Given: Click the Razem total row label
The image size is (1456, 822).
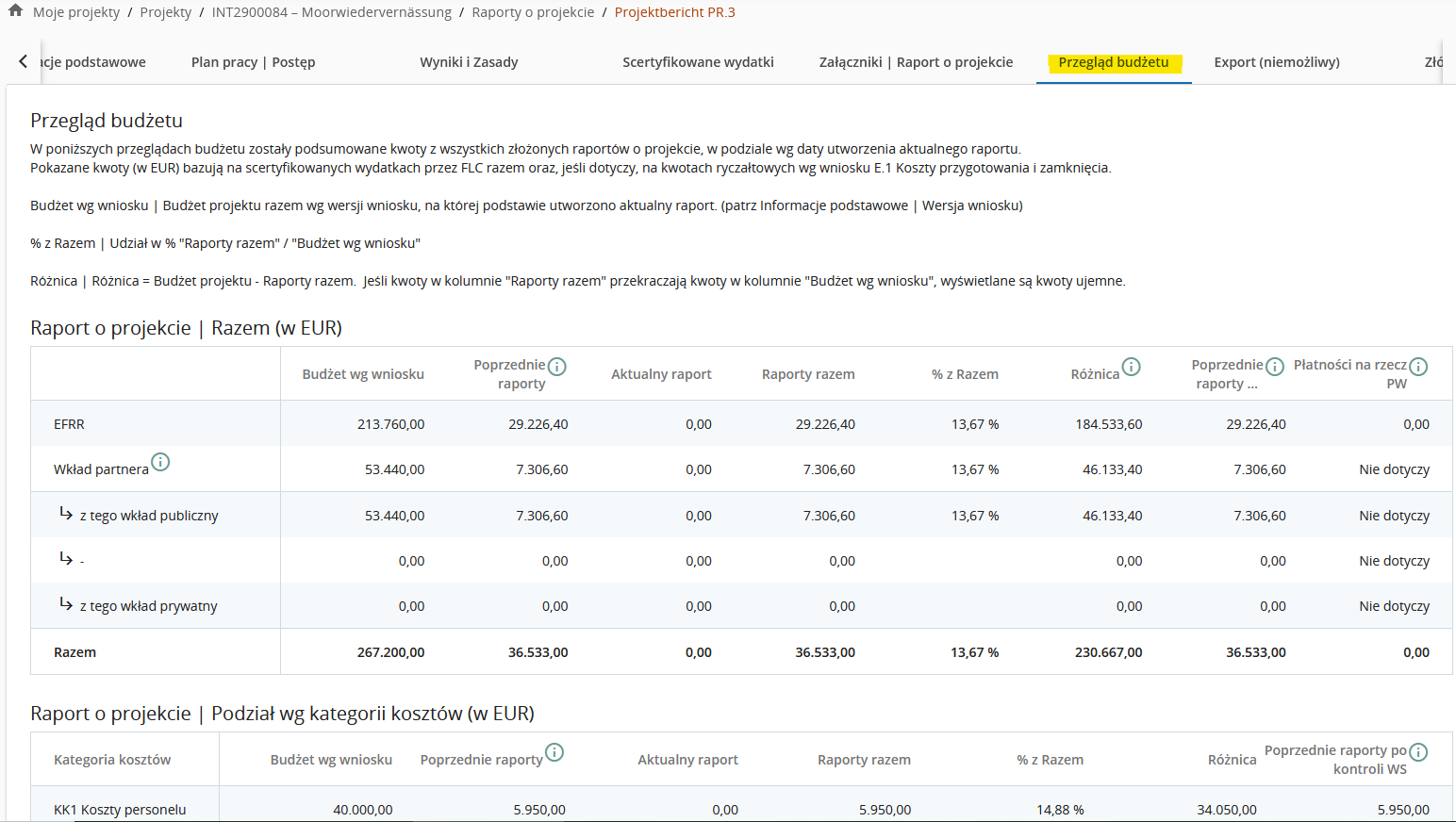Looking at the screenshot, I should 75,652.
